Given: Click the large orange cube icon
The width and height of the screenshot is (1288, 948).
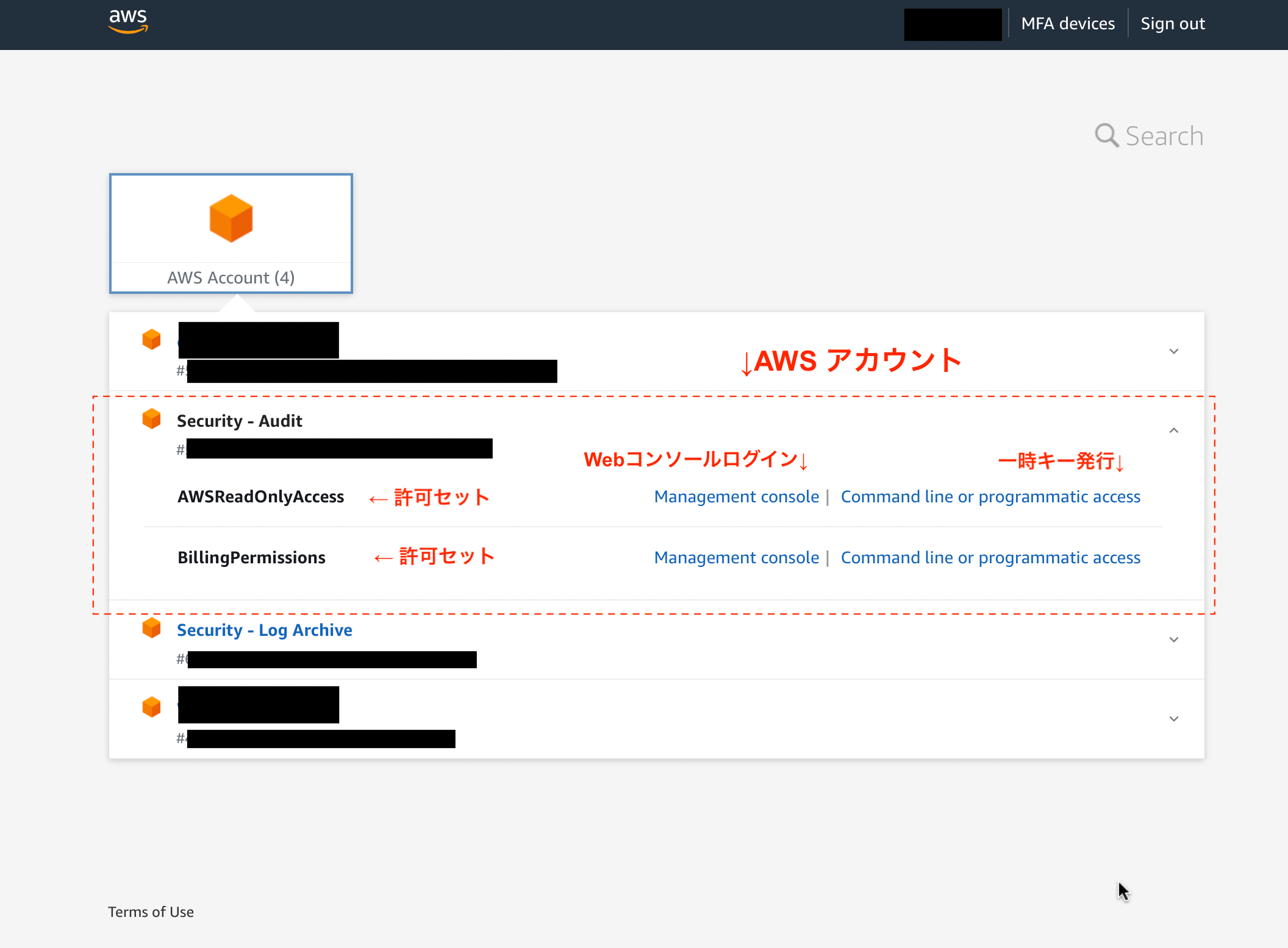Looking at the screenshot, I should pos(231,218).
